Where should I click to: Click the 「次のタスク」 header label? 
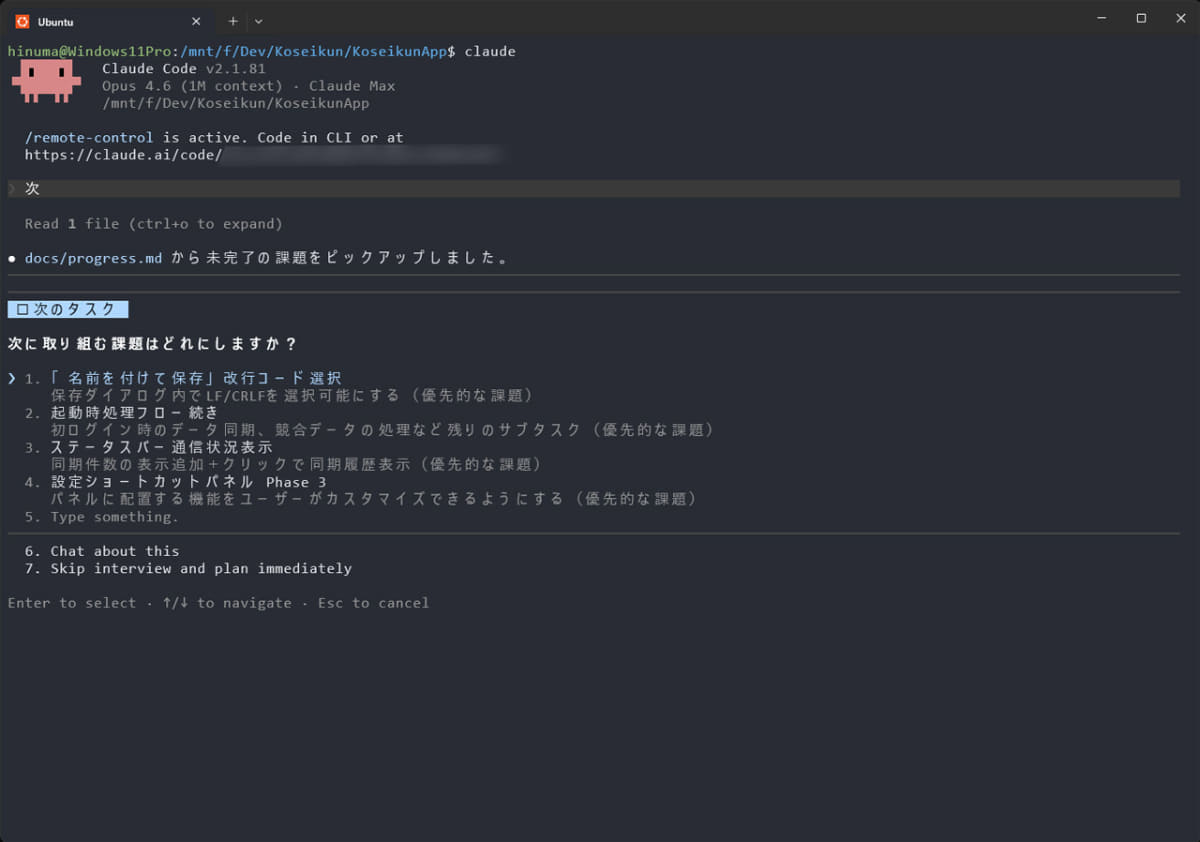tap(68, 309)
